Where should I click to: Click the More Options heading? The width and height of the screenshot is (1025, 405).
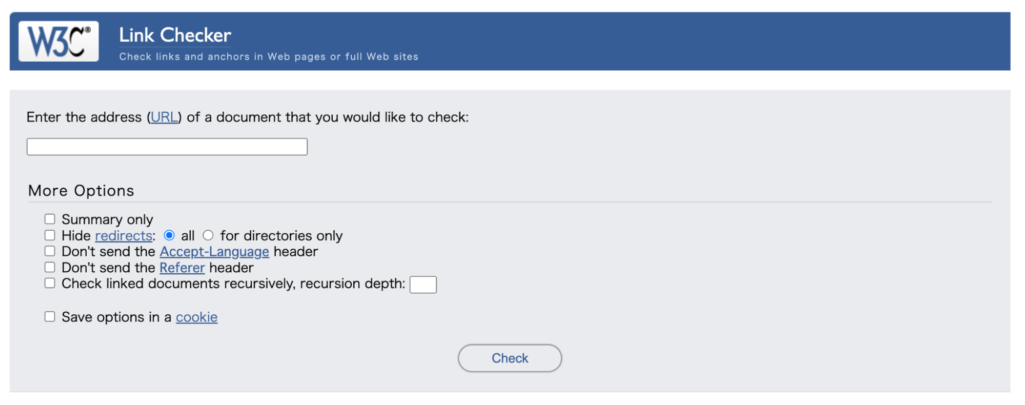pyautogui.click(x=81, y=190)
